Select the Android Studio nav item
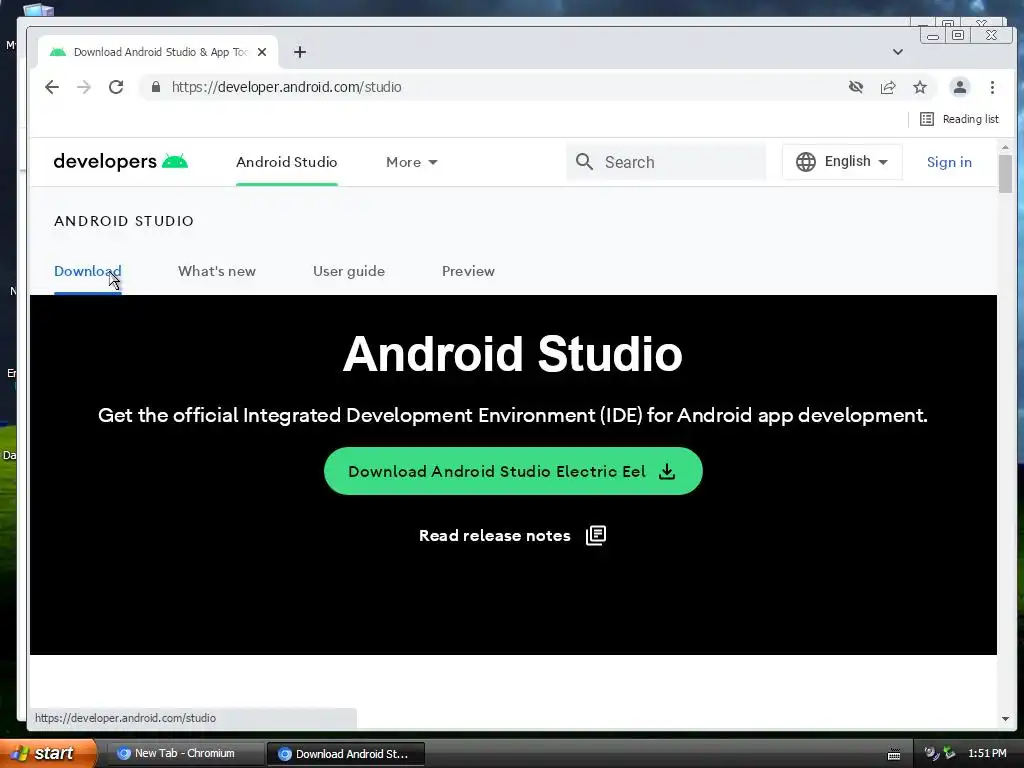 click(x=287, y=162)
